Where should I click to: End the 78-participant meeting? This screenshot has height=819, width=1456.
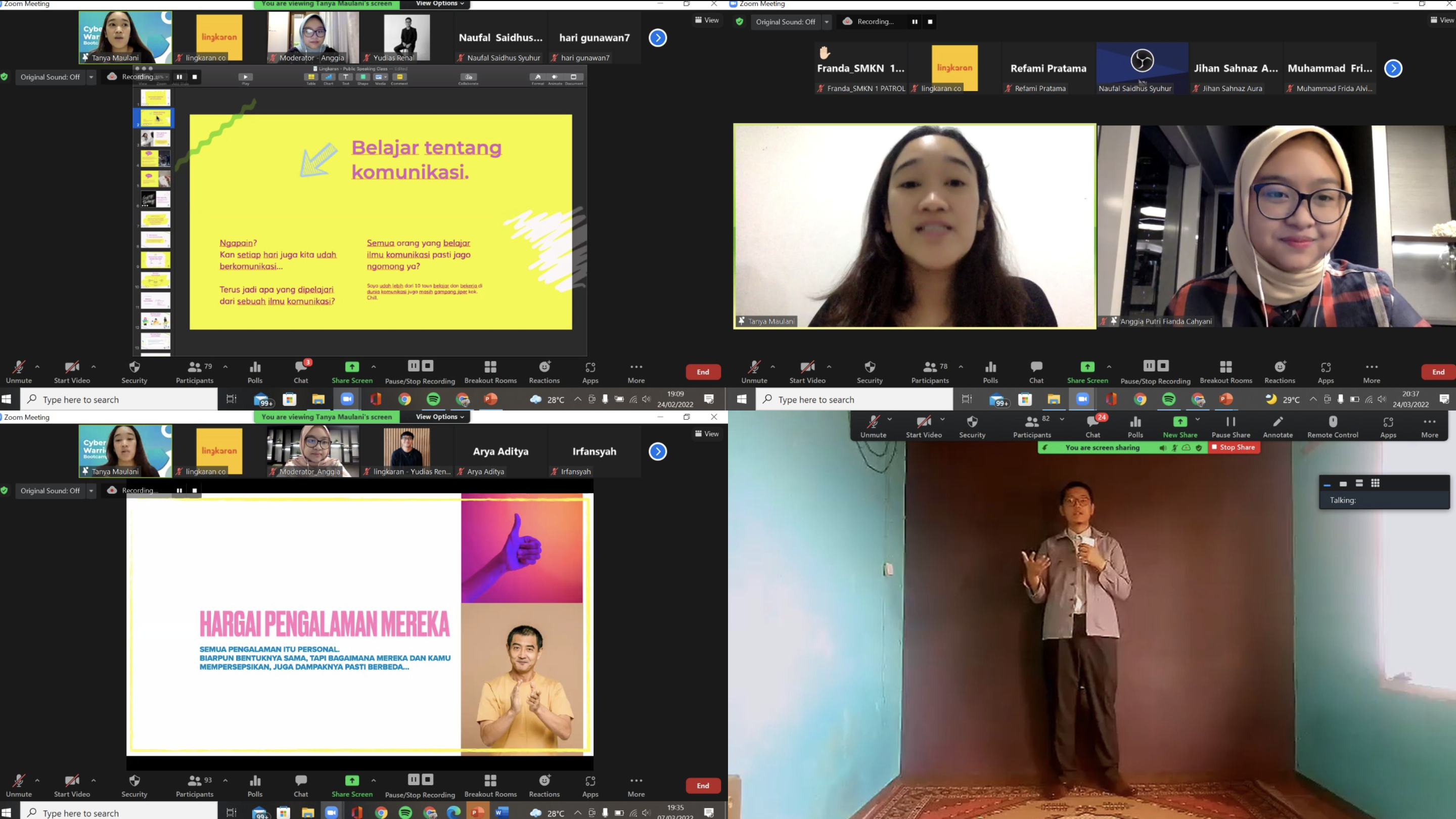click(x=1438, y=372)
